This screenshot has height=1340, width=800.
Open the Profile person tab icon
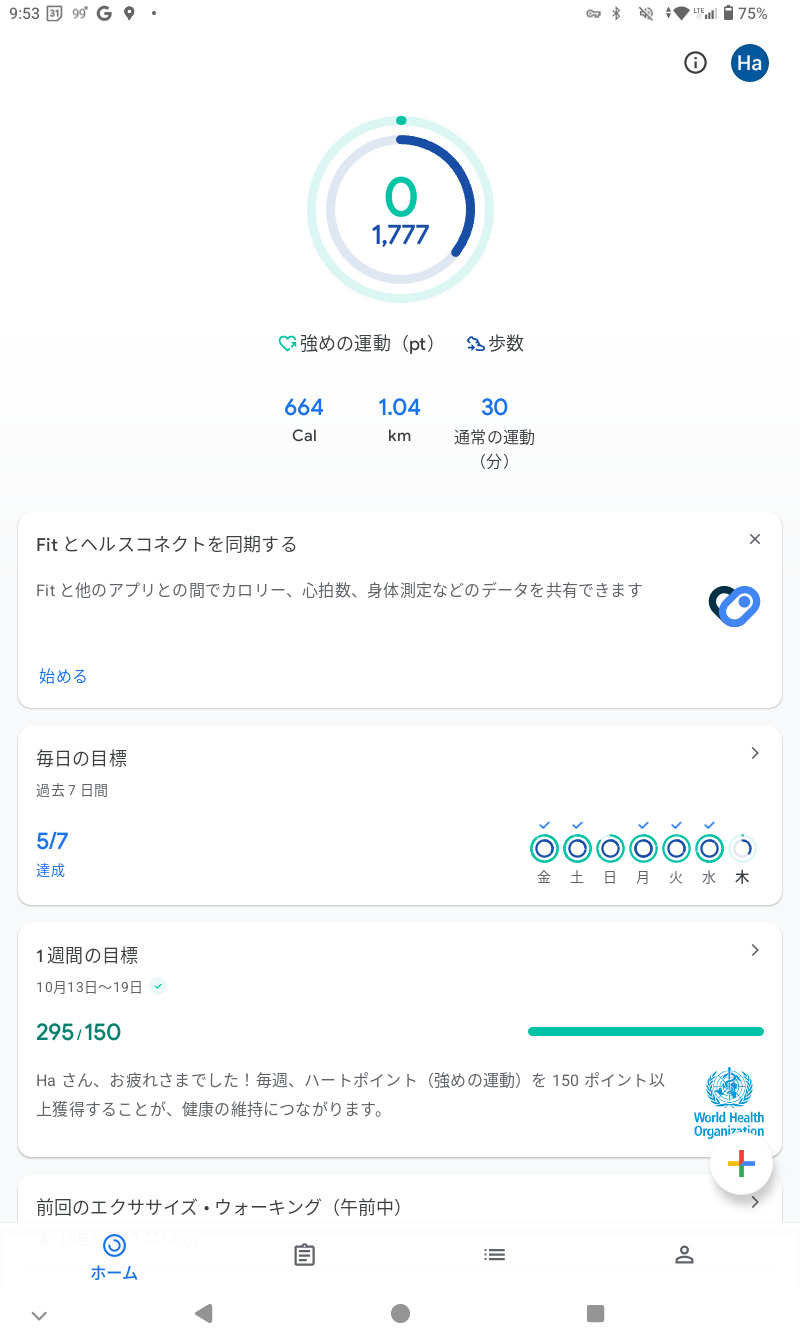point(684,1255)
